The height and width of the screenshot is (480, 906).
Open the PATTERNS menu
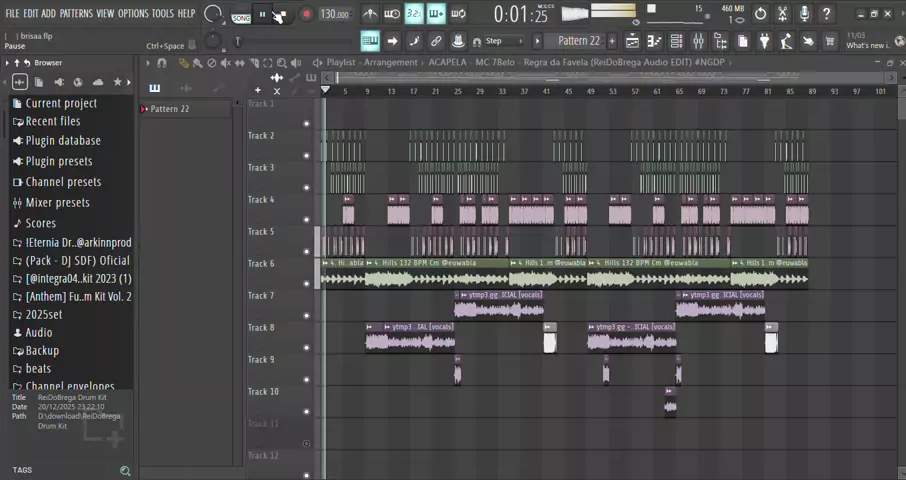pos(76,13)
